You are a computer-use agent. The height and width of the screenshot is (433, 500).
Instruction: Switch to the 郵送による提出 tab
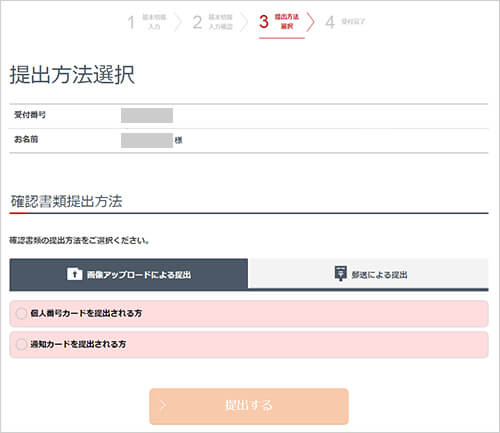coord(368,274)
